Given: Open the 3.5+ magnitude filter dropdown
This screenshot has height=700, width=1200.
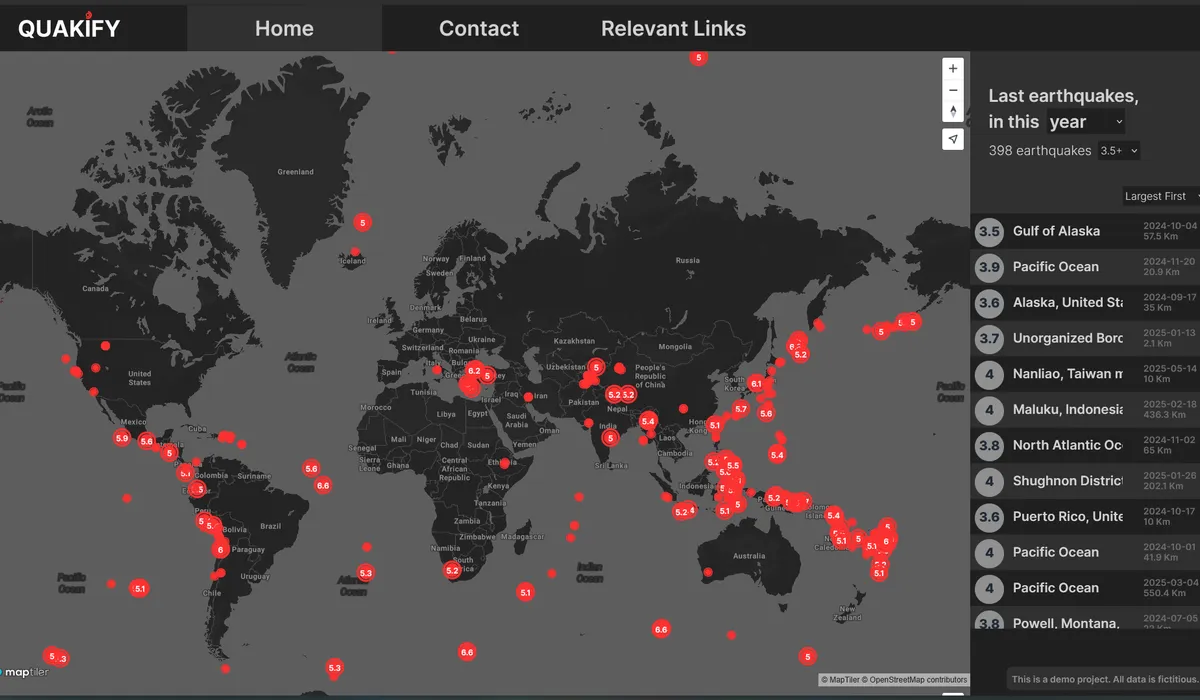Looking at the screenshot, I should tap(1119, 151).
